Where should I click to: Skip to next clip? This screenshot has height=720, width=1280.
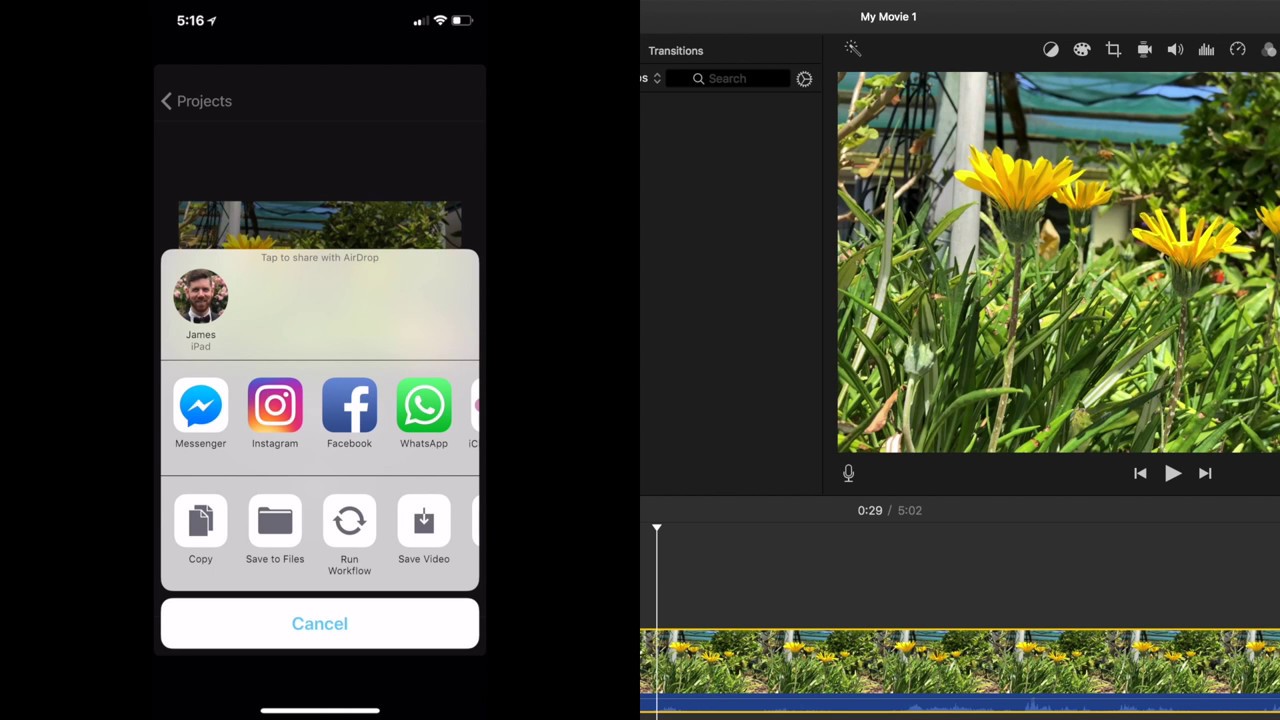click(x=1205, y=474)
